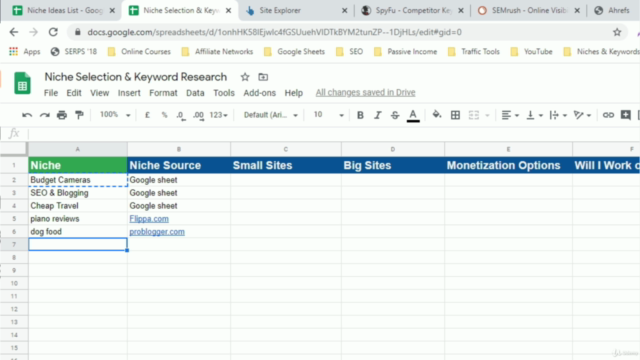Select the dog food cell

[x=78, y=232]
